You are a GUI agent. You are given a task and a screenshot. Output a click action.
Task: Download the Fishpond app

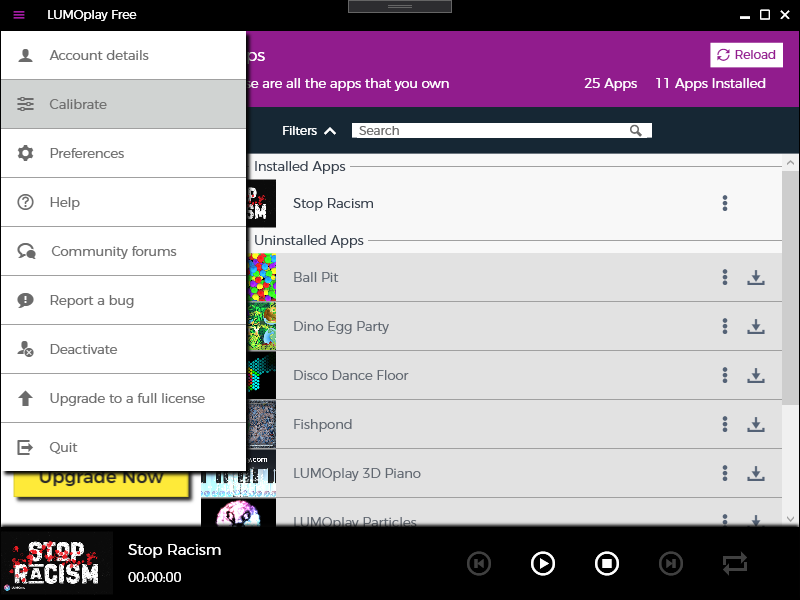[756, 424]
